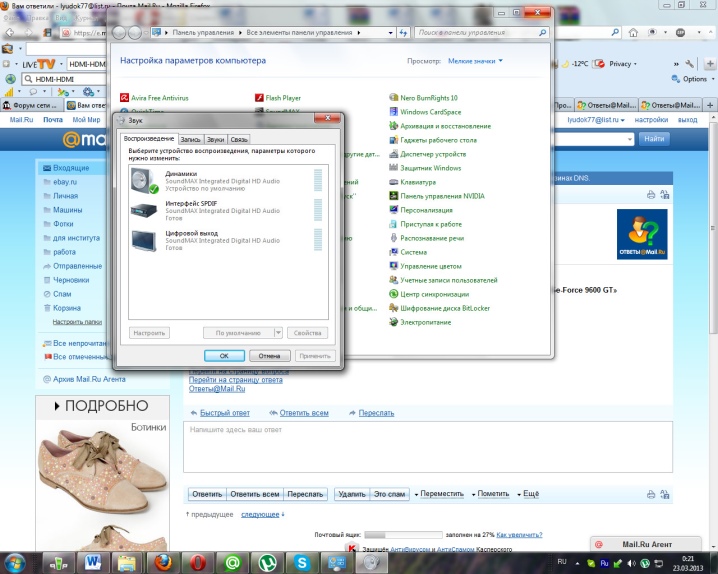Expand the По умолчанию dropdown arrow
718x574 pixels.
point(278,333)
